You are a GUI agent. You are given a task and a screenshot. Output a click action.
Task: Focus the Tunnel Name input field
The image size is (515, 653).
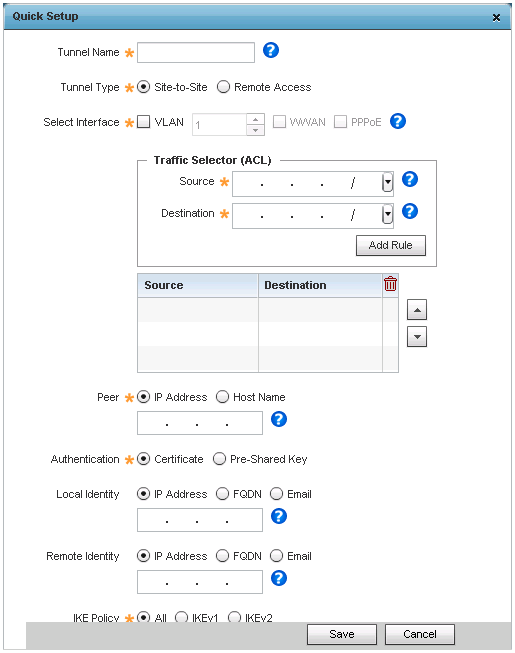click(x=196, y=52)
